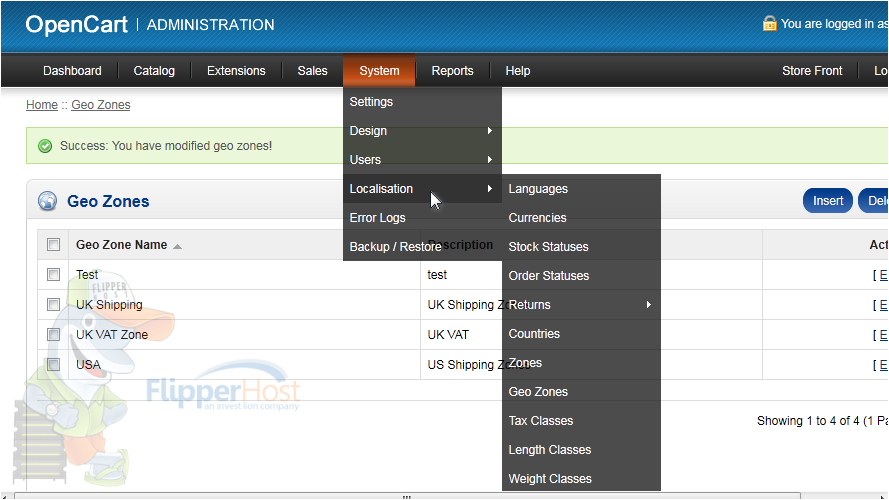Screen dimensions: 889x500
Task: Click the globe icon beside Geo Zones heading
Action: click(x=48, y=201)
